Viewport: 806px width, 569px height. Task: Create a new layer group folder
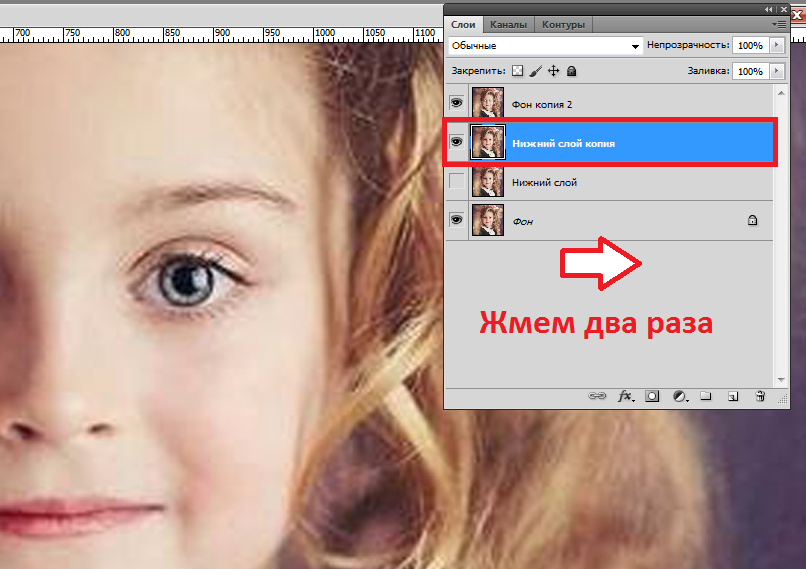pyautogui.click(x=706, y=396)
